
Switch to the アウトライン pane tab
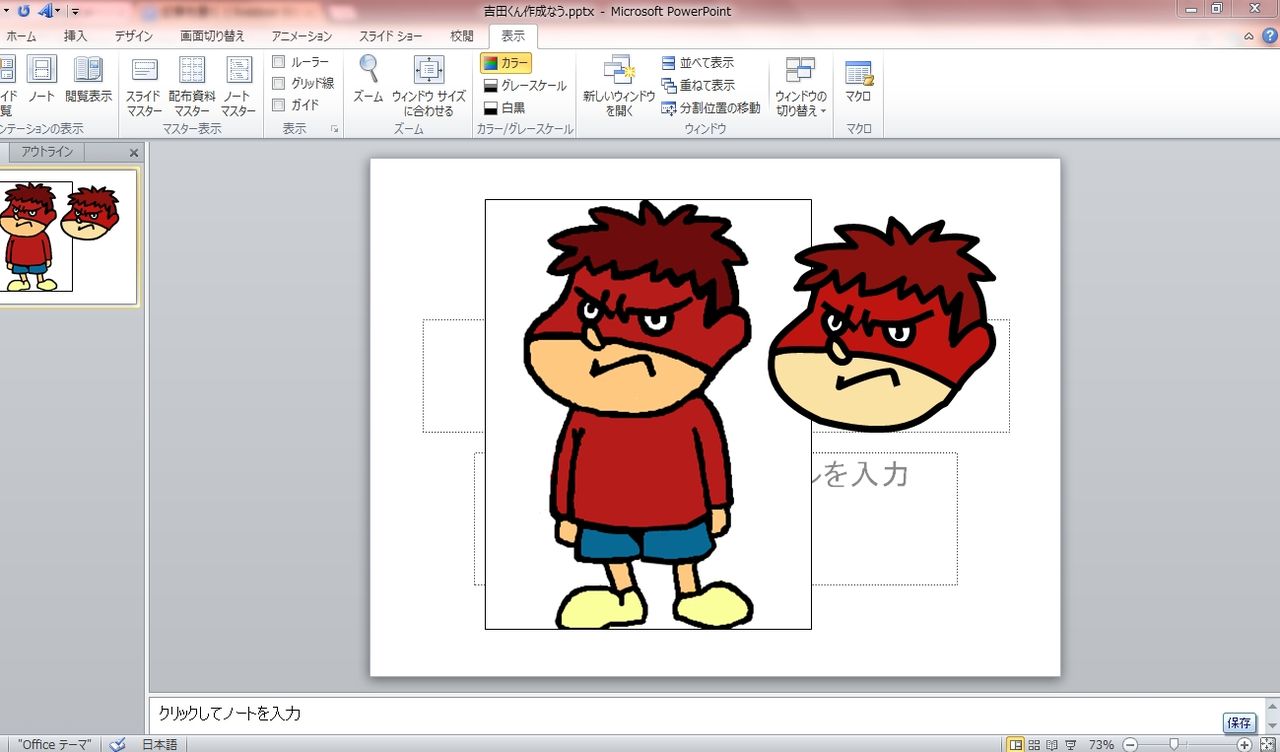[48, 152]
